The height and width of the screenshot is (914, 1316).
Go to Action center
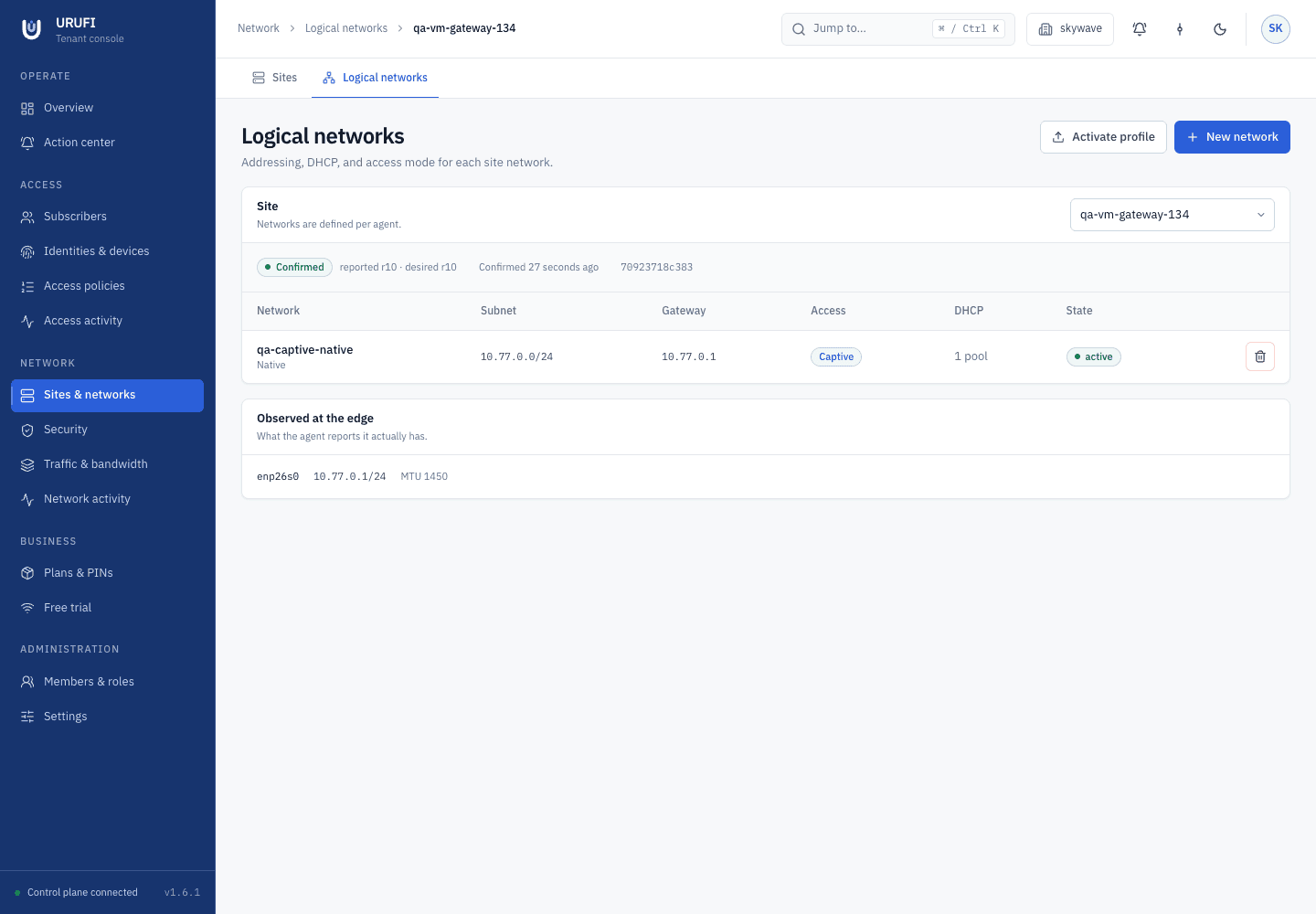click(x=107, y=143)
